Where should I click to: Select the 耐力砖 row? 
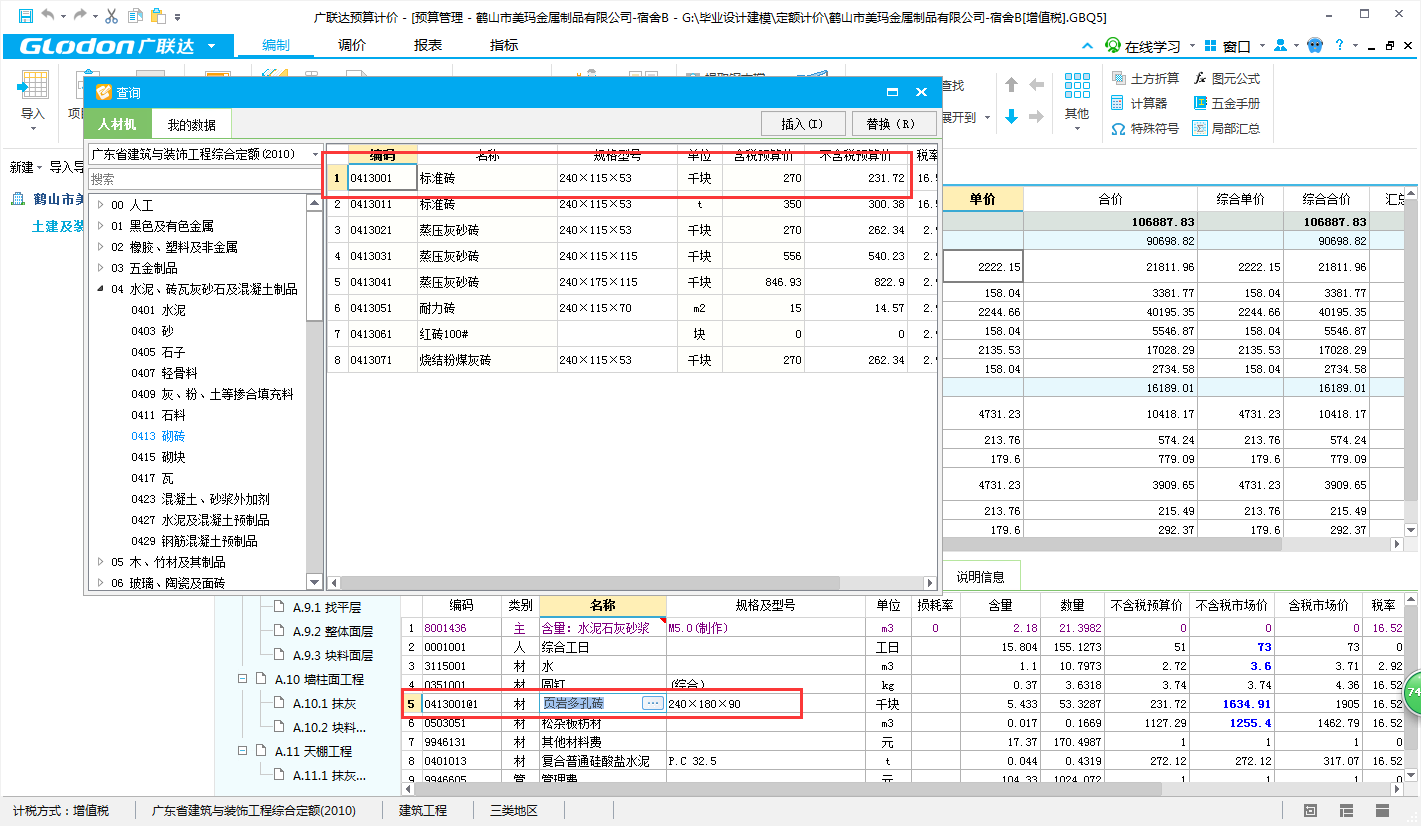(x=633, y=308)
